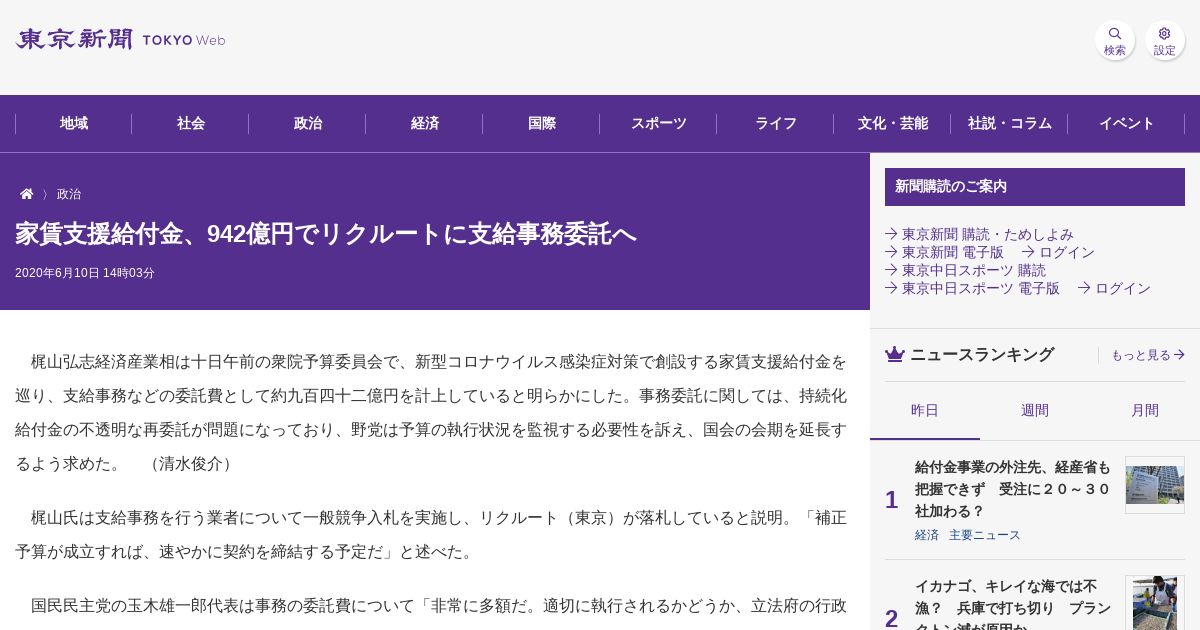1200x630 pixels.
Task: Click the article headline 家賃支援給付金、942億円
Action: pos(326,234)
